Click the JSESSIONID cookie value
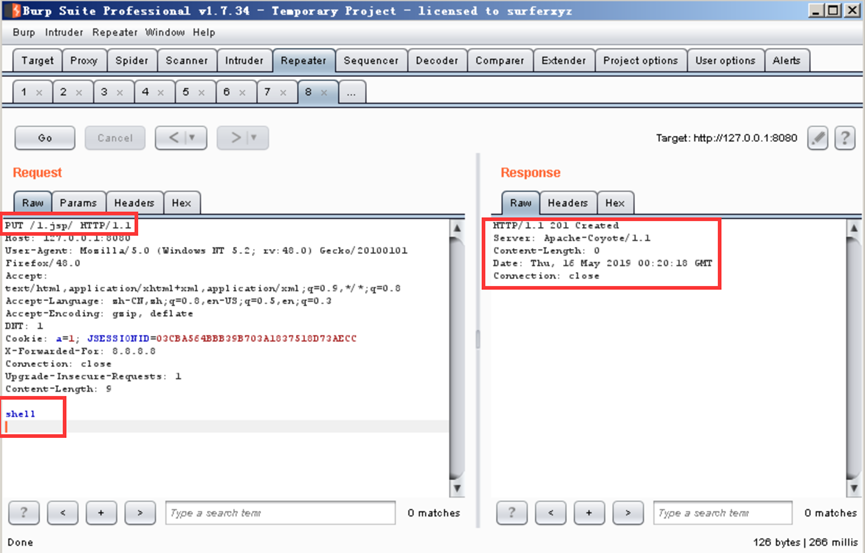 (x=257, y=338)
